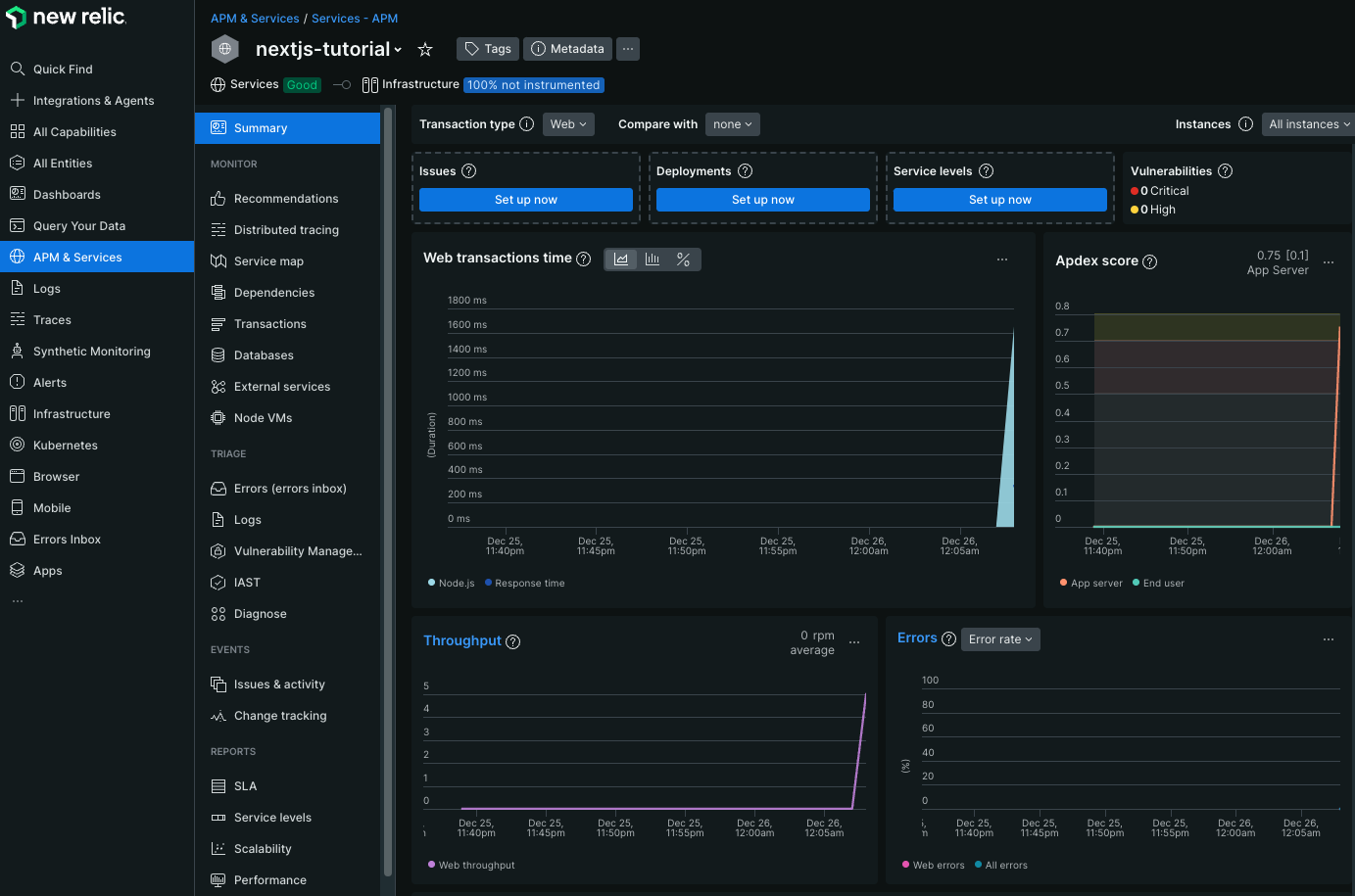1355x896 pixels.
Task: Click the Issues help question icon
Action: click(469, 171)
